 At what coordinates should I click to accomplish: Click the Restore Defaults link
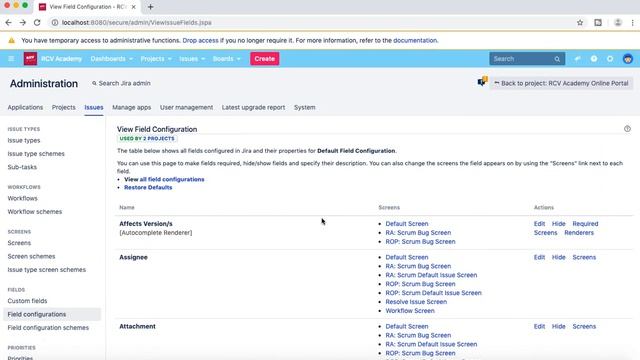point(148,187)
